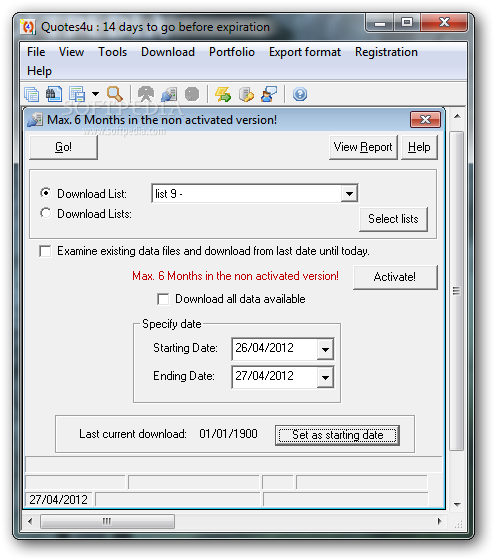The image size is (495, 560).
Task: Click the 01/01/1900 last download date
Action: click(x=228, y=434)
